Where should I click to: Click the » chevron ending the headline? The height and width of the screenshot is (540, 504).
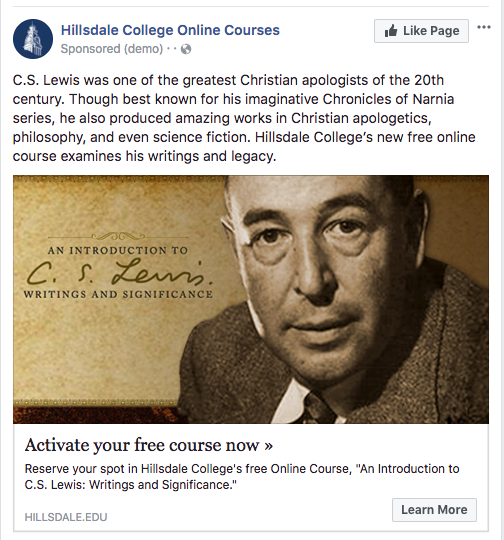tap(269, 446)
